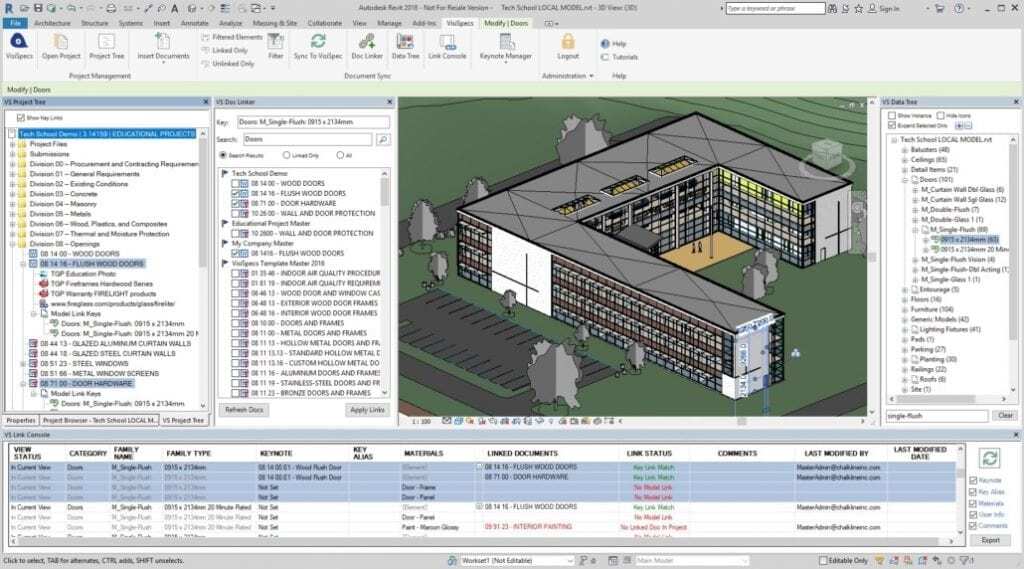The height and width of the screenshot is (569, 1024).
Task: Toggle the Keynote column checkbox
Action: [x=973, y=480]
